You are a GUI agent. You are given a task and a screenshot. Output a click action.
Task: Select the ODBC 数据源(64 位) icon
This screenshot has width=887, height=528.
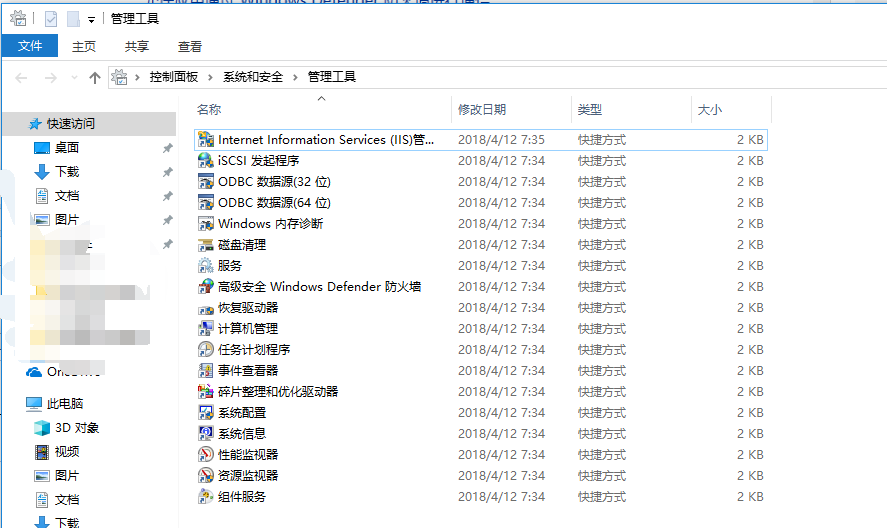click(206, 203)
